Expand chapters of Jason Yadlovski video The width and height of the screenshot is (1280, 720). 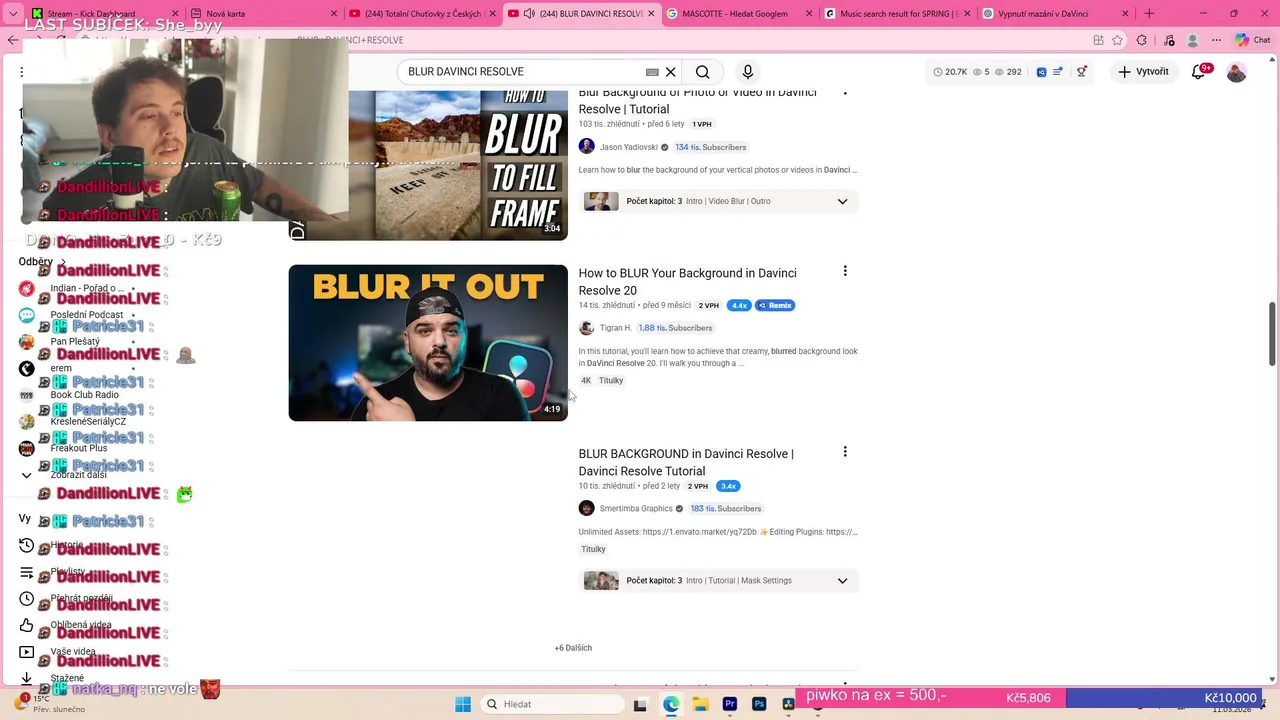842,201
